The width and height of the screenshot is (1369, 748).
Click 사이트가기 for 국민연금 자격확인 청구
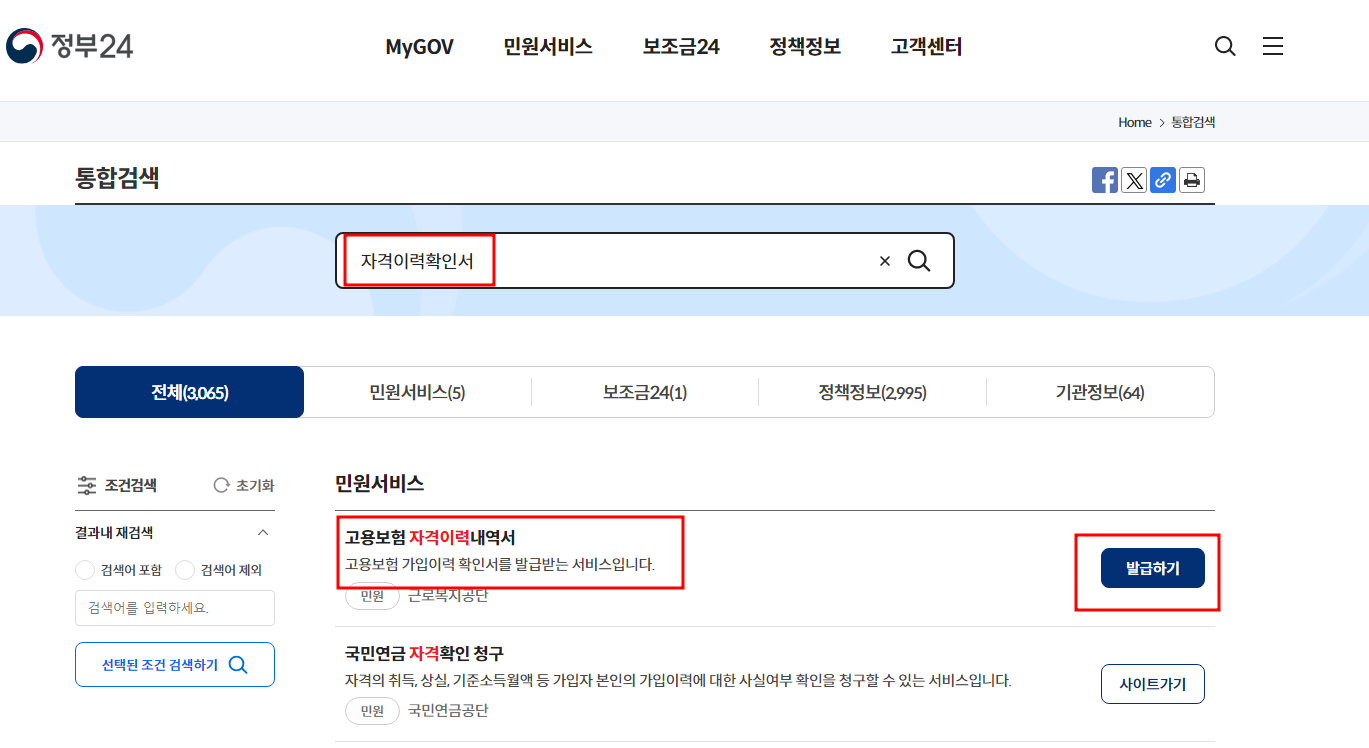1152,684
